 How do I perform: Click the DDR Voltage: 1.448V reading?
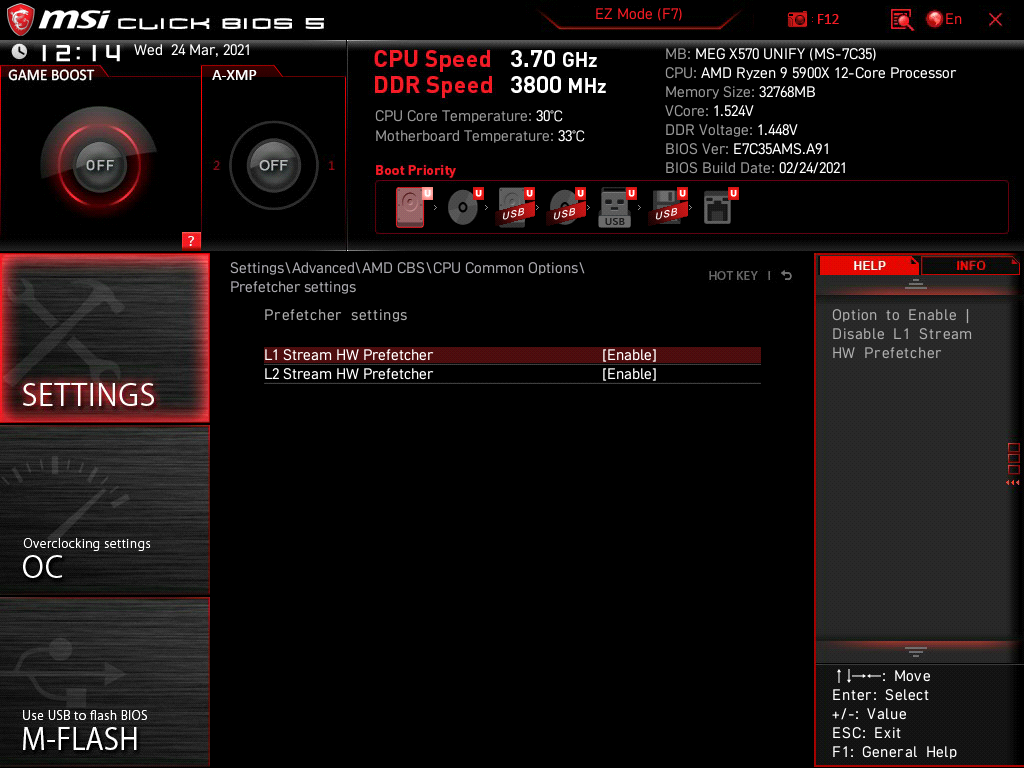[x=731, y=130]
